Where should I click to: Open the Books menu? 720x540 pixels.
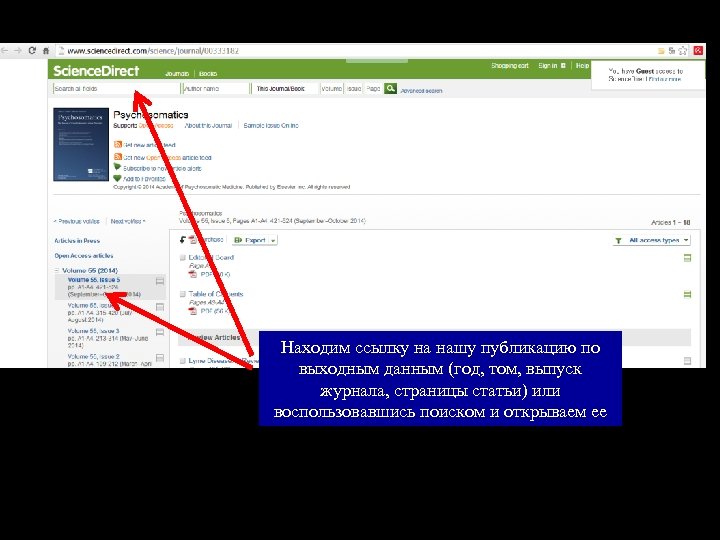pos(208,73)
